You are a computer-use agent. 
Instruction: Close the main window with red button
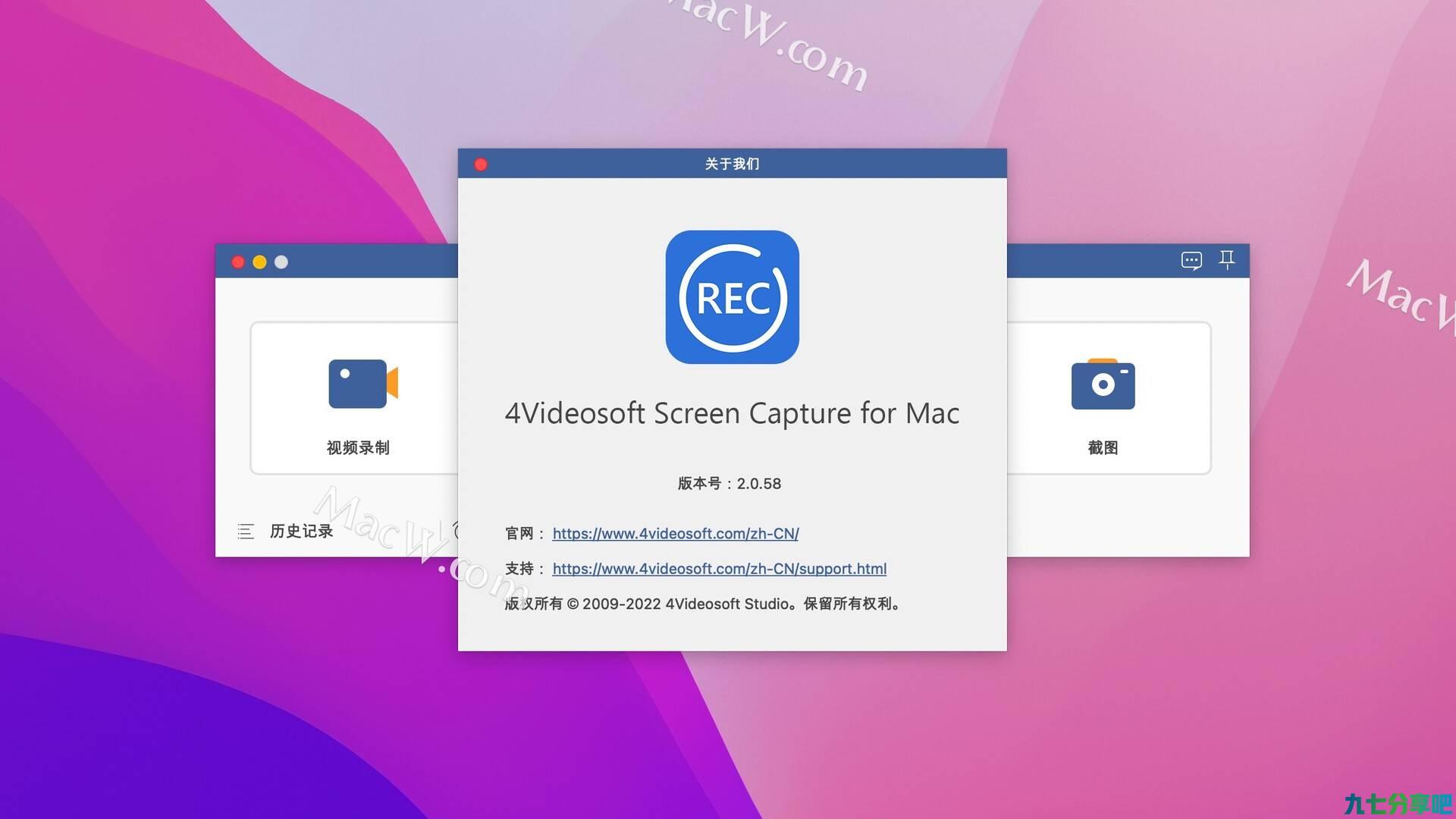(x=238, y=262)
